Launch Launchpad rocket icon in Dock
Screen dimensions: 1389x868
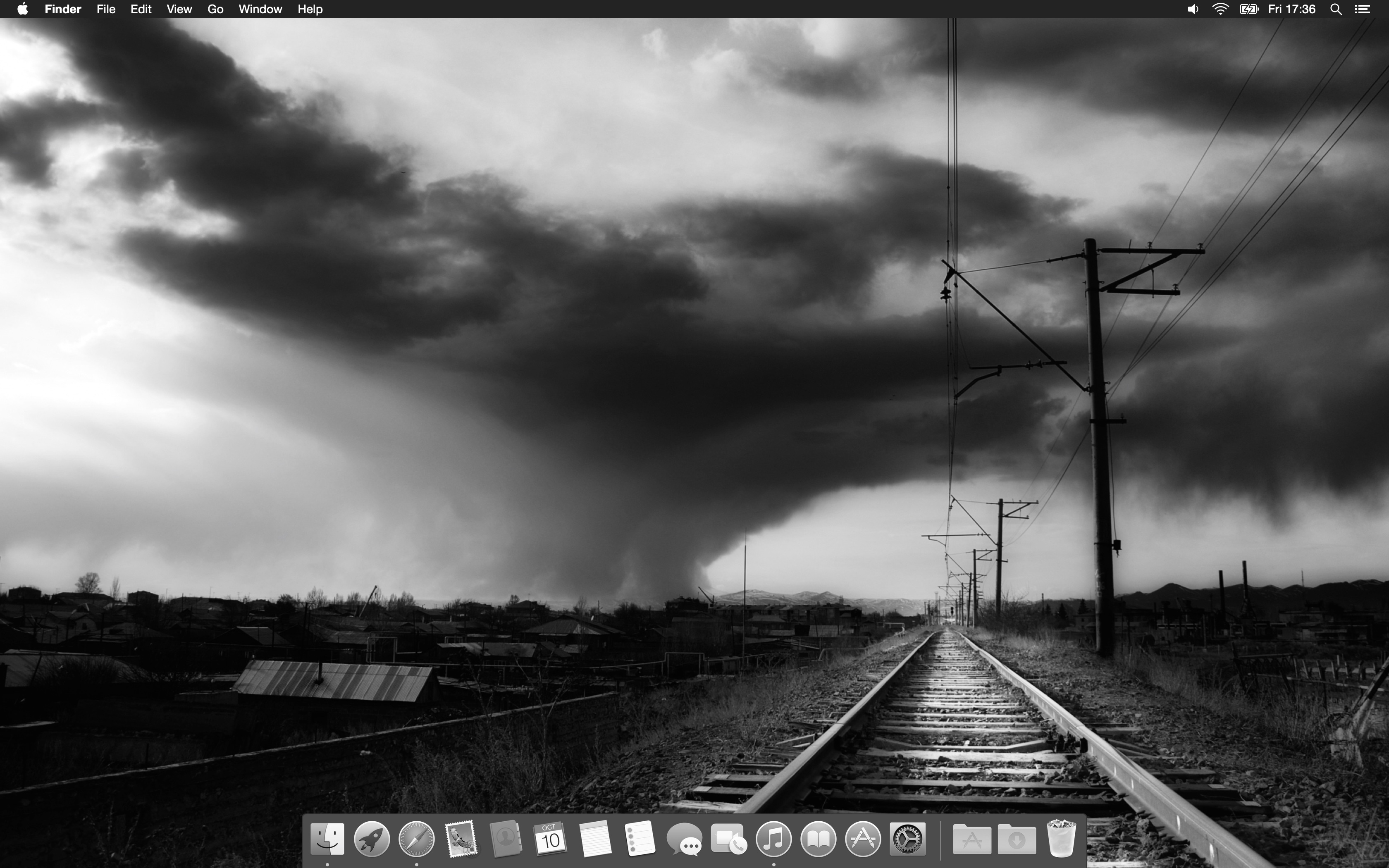[372, 839]
